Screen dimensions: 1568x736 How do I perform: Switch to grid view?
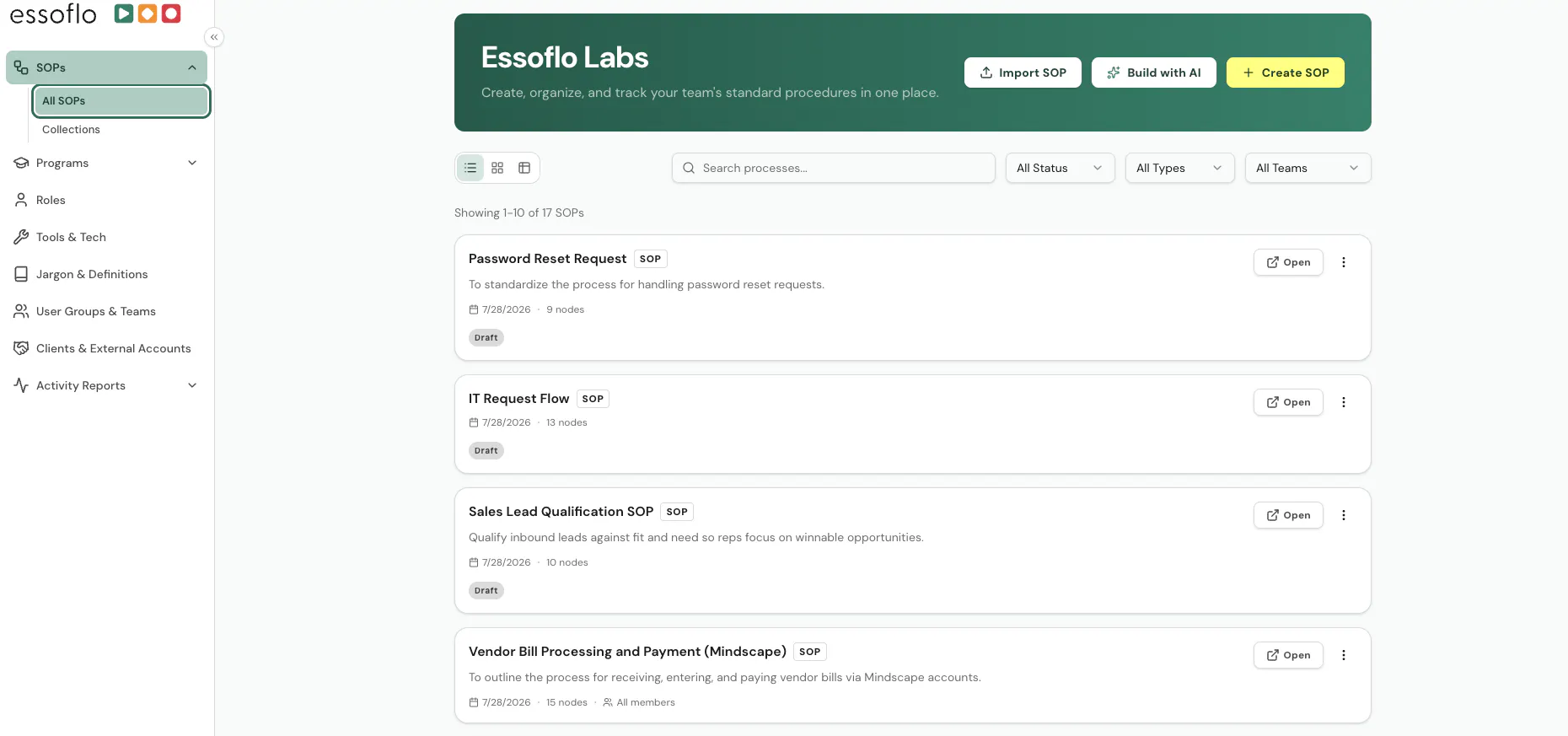(497, 168)
